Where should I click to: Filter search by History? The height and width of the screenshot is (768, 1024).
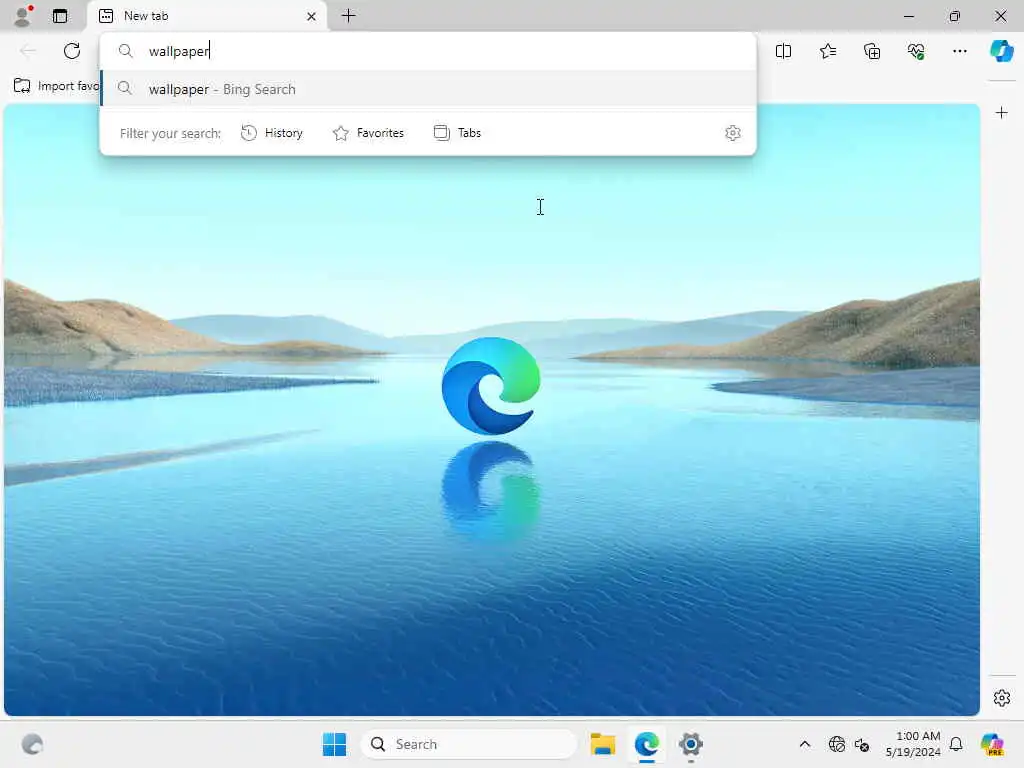pyautogui.click(x=272, y=133)
